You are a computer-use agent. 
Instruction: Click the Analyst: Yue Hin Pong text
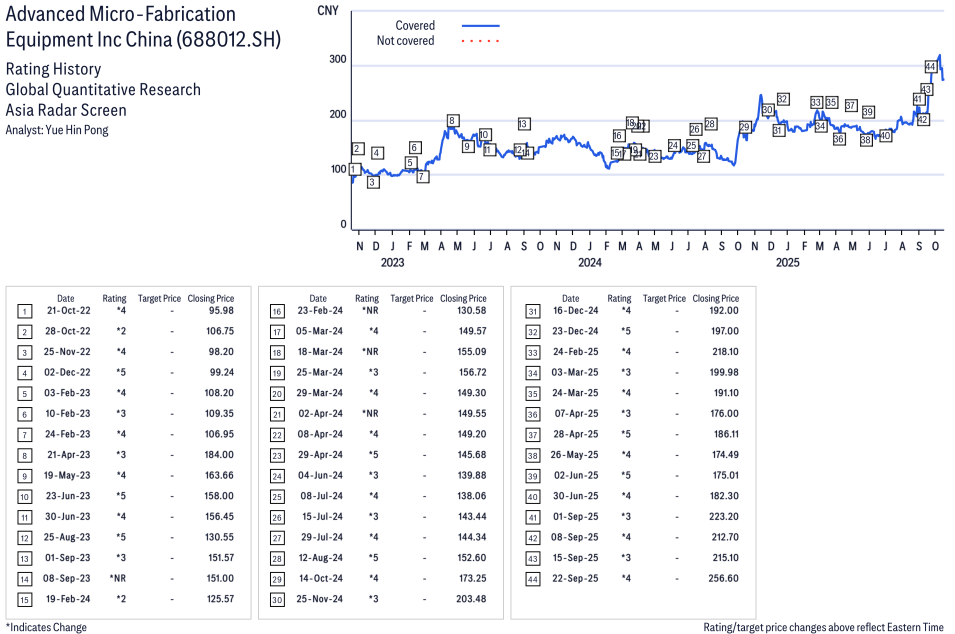coord(57,130)
